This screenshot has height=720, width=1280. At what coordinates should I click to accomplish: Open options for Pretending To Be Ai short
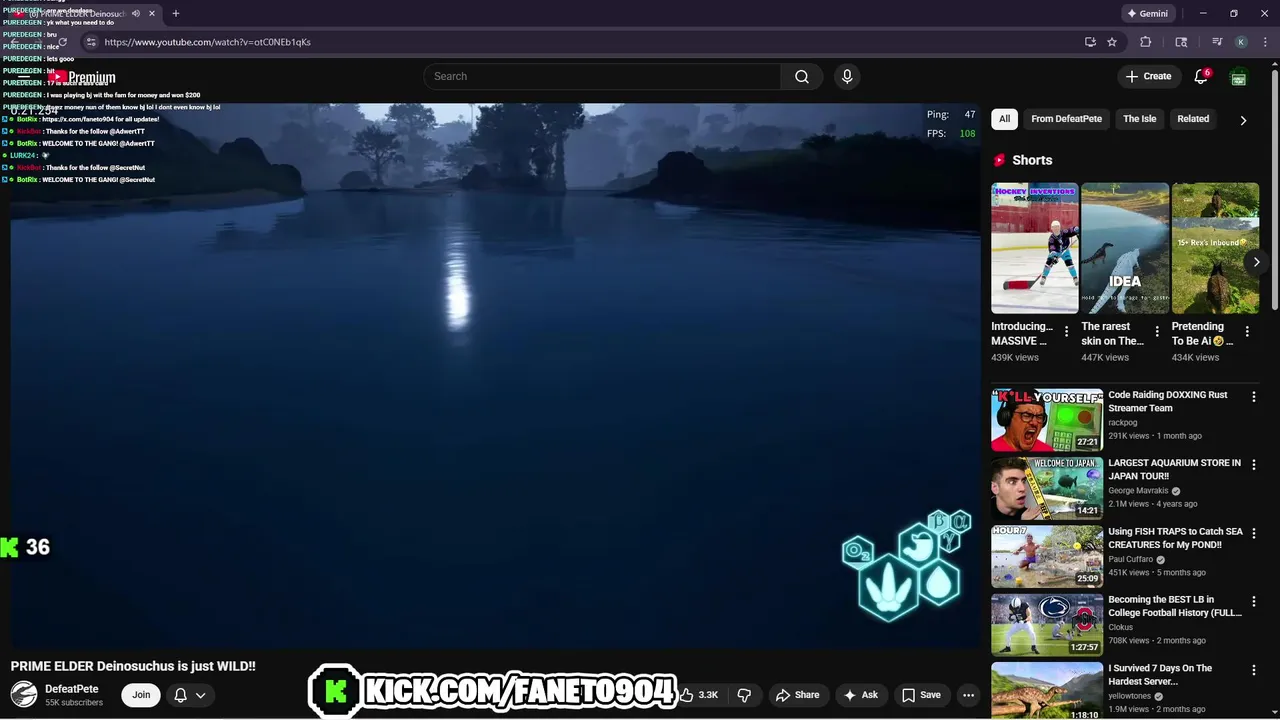coord(1247,331)
